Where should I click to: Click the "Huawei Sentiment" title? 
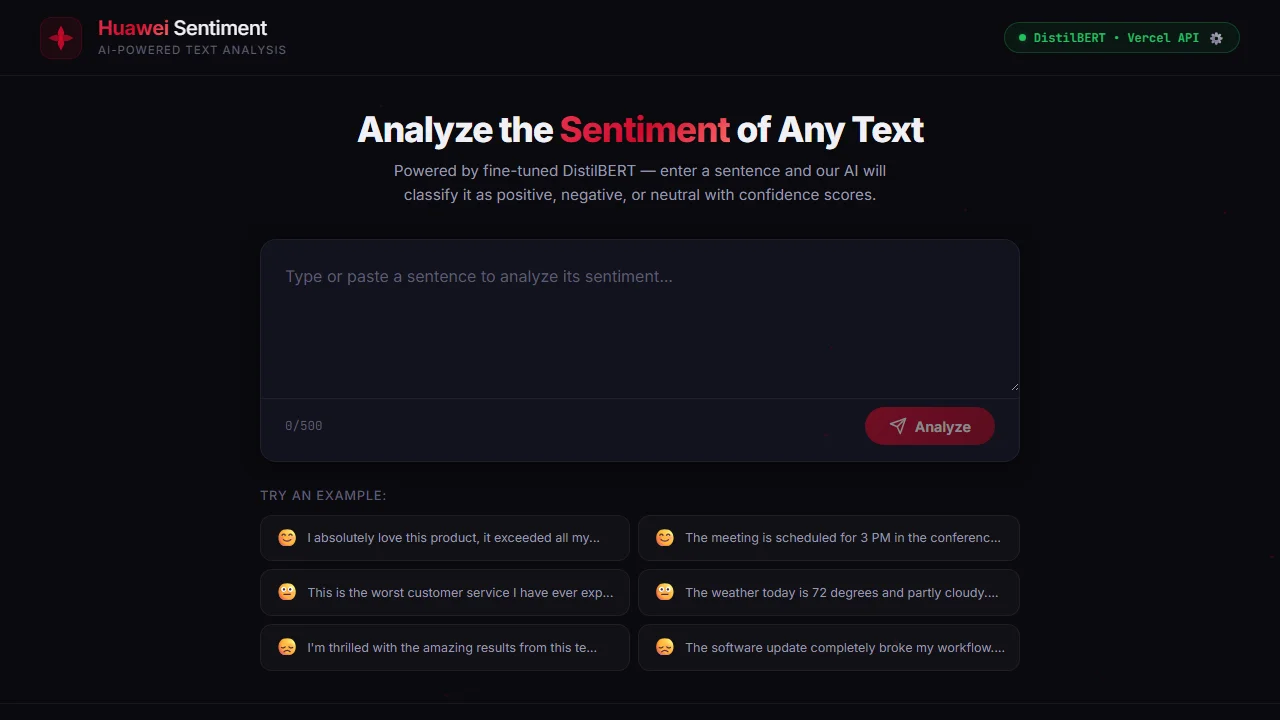(x=183, y=28)
